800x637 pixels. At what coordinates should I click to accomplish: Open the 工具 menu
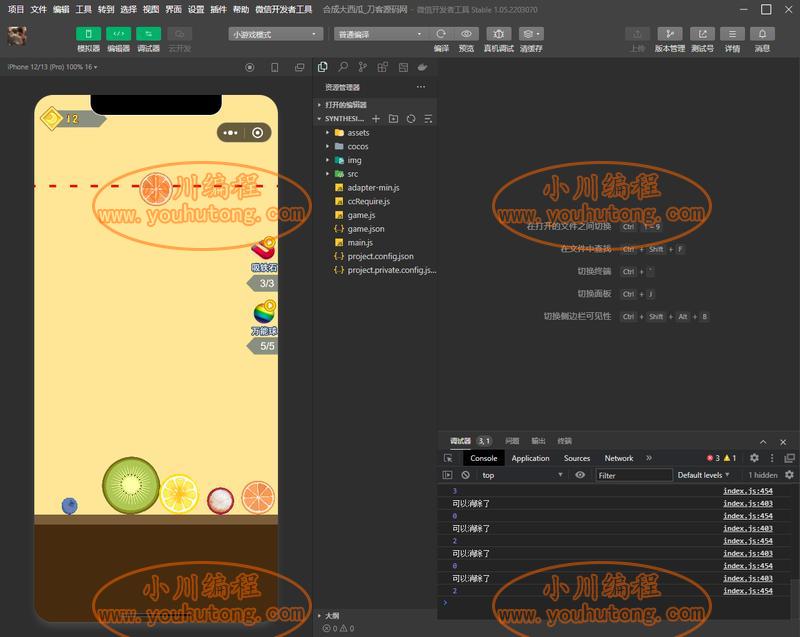pyautogui.click(x=83, y=9)
